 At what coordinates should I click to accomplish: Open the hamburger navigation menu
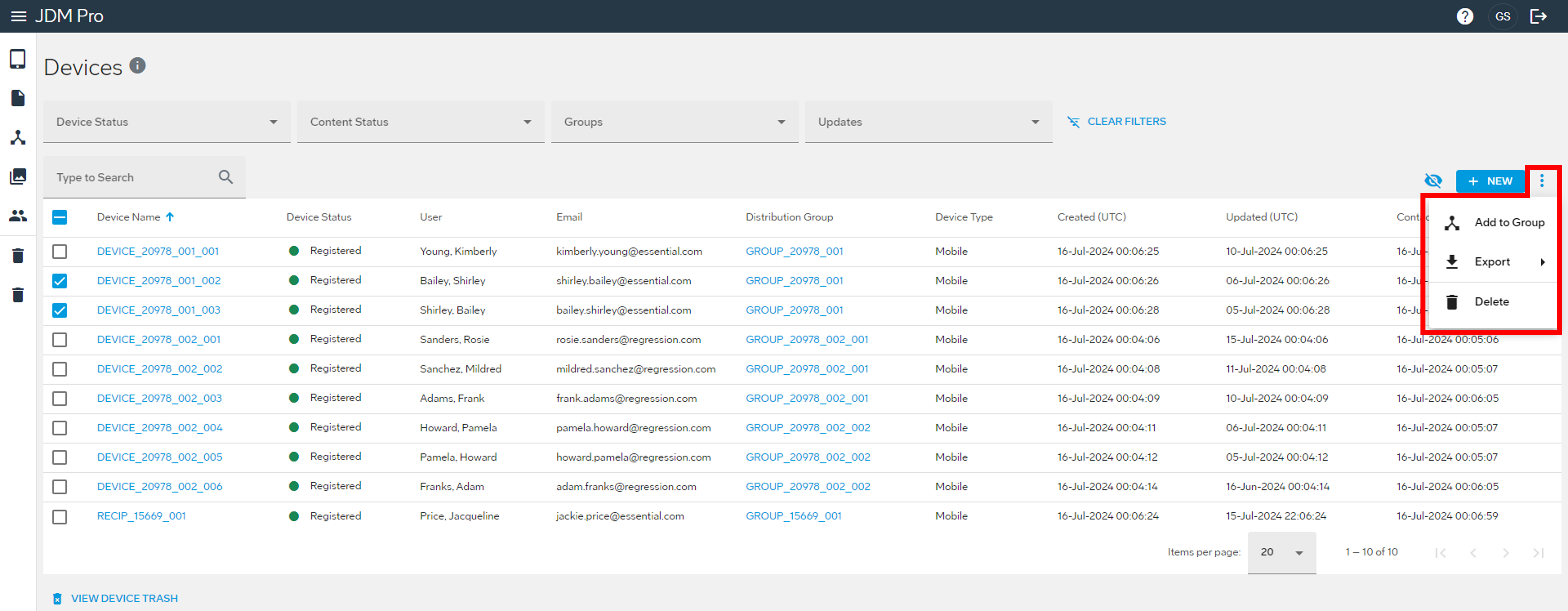pos(19,16)
